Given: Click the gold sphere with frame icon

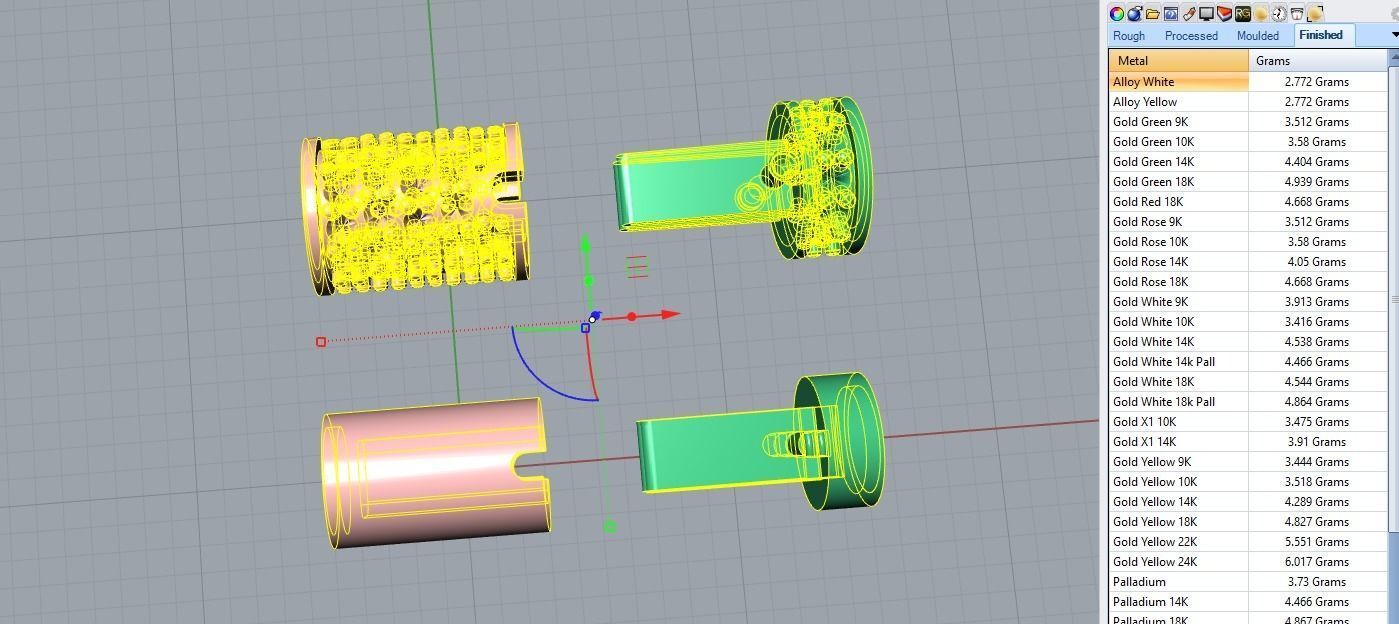Looking at the screenshot, I should (1314, 13).
